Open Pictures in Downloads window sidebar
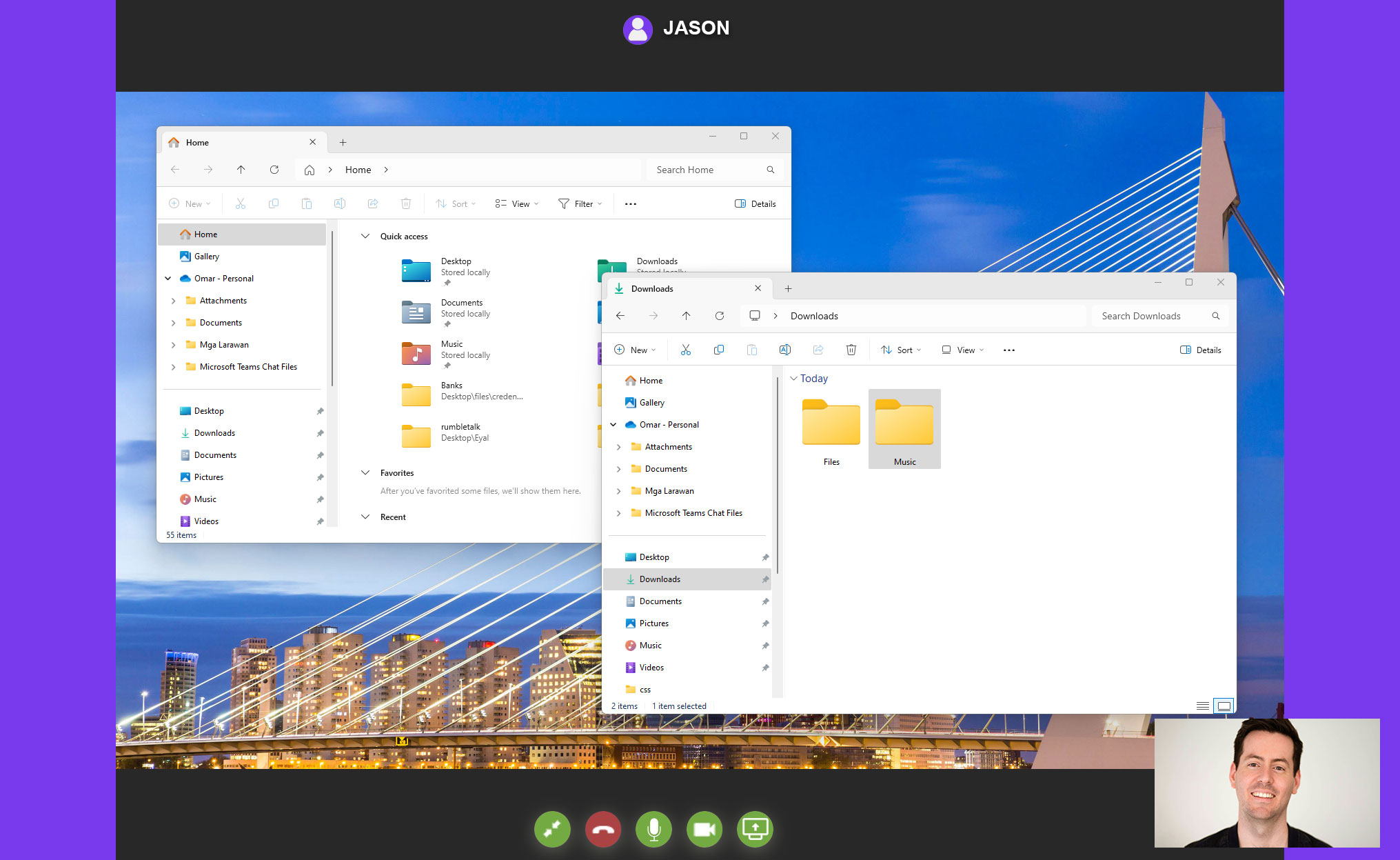The width and height of the screenshot is (1400, 860). pyautogui.click(x=653, y=623)
